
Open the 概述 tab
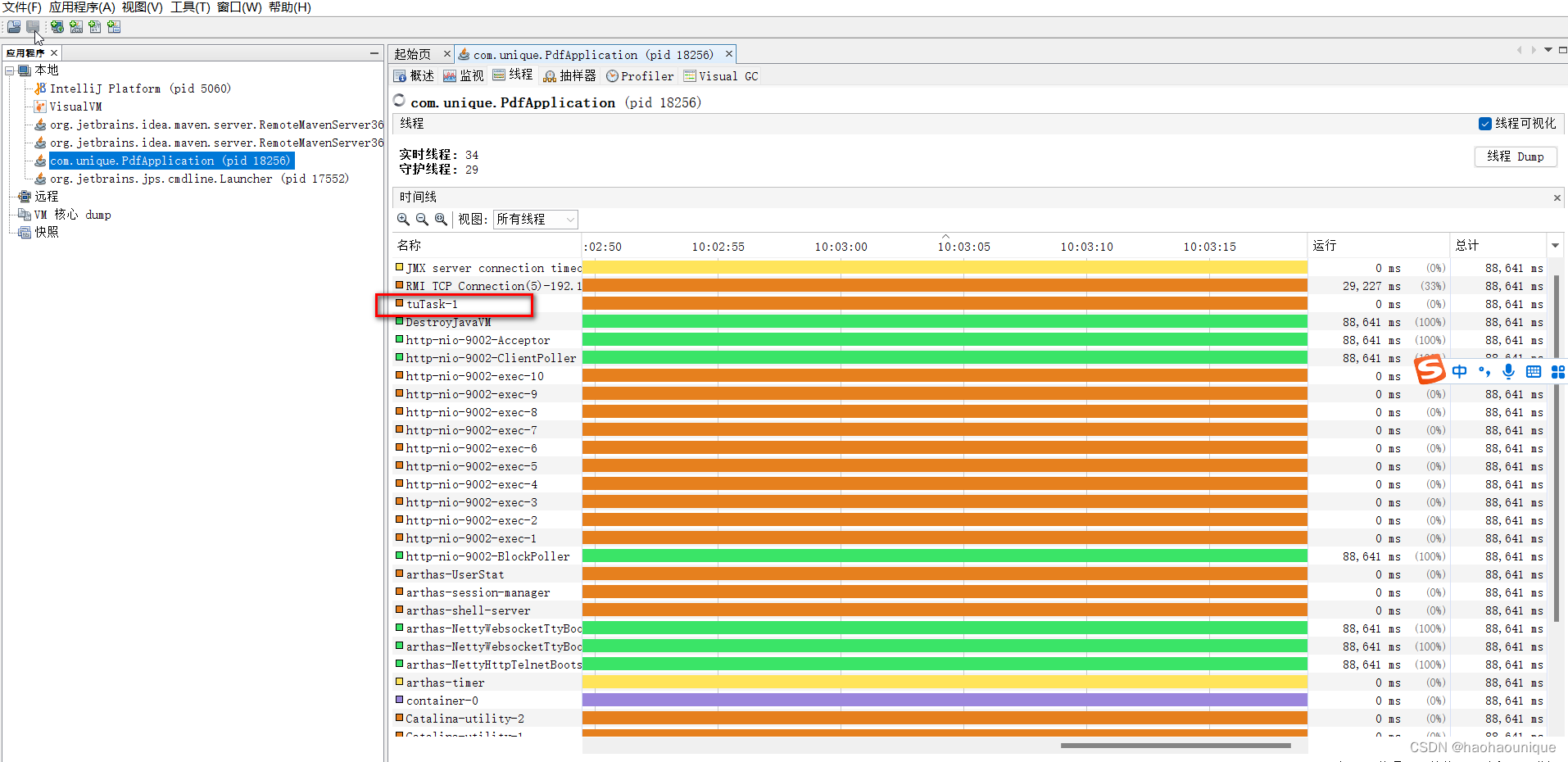415,76
